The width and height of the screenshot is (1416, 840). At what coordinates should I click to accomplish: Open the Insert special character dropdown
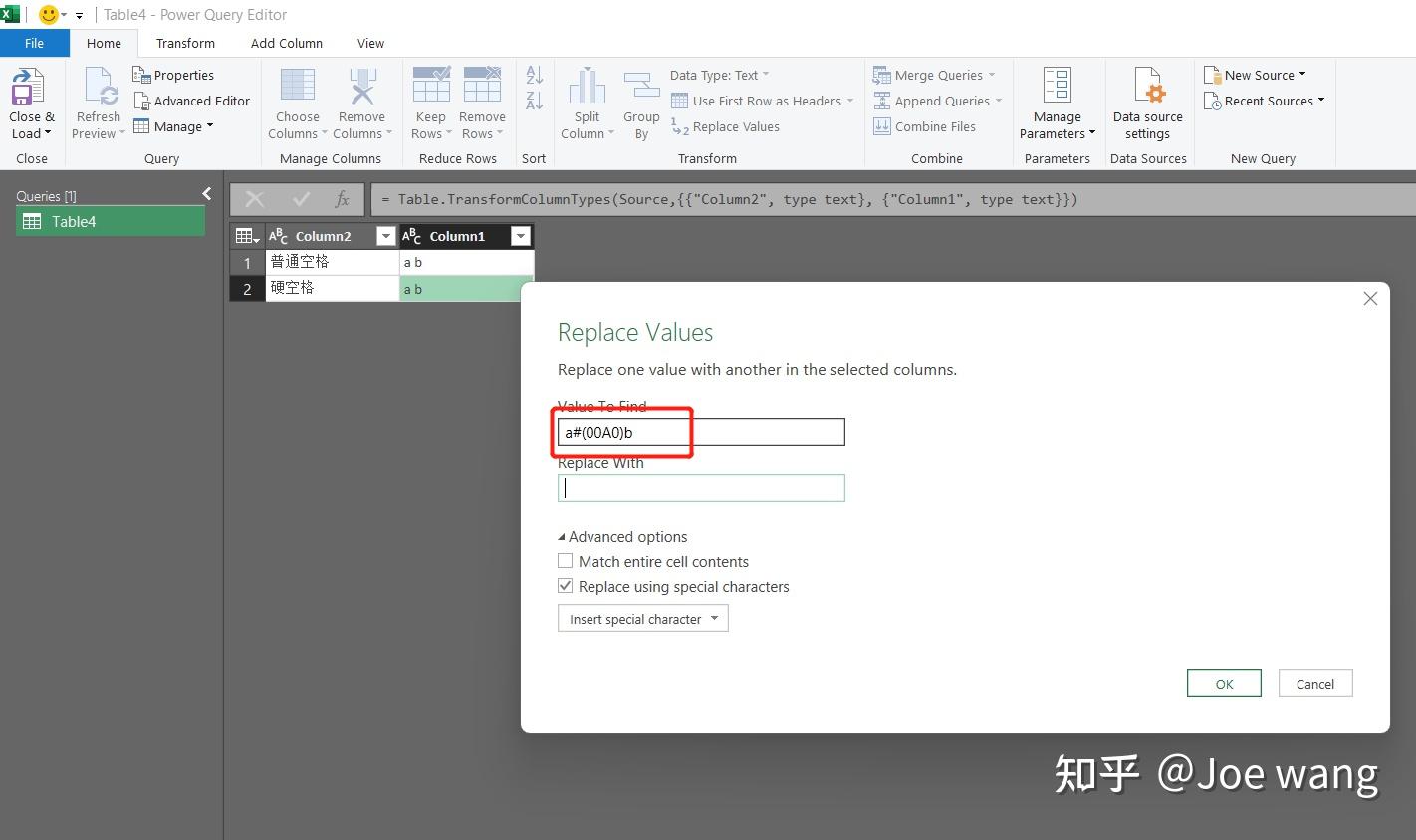tap(642, 618)
